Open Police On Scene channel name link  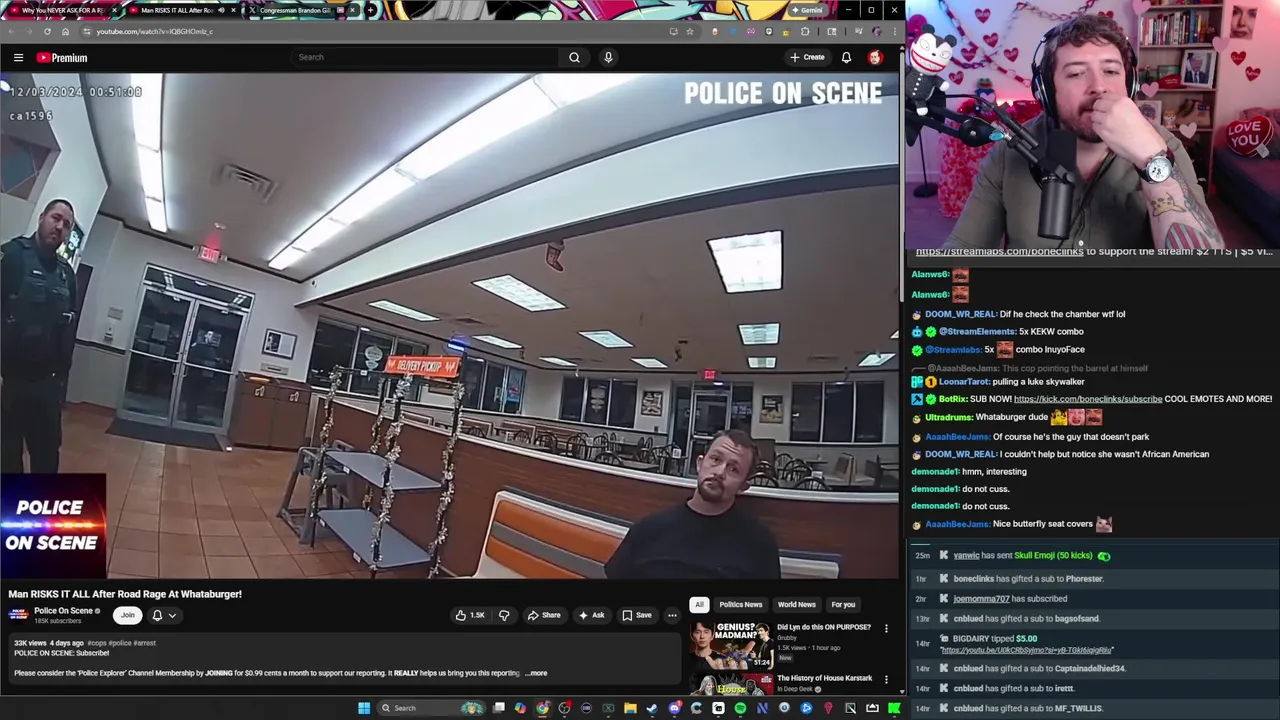(x=64, y=611)
